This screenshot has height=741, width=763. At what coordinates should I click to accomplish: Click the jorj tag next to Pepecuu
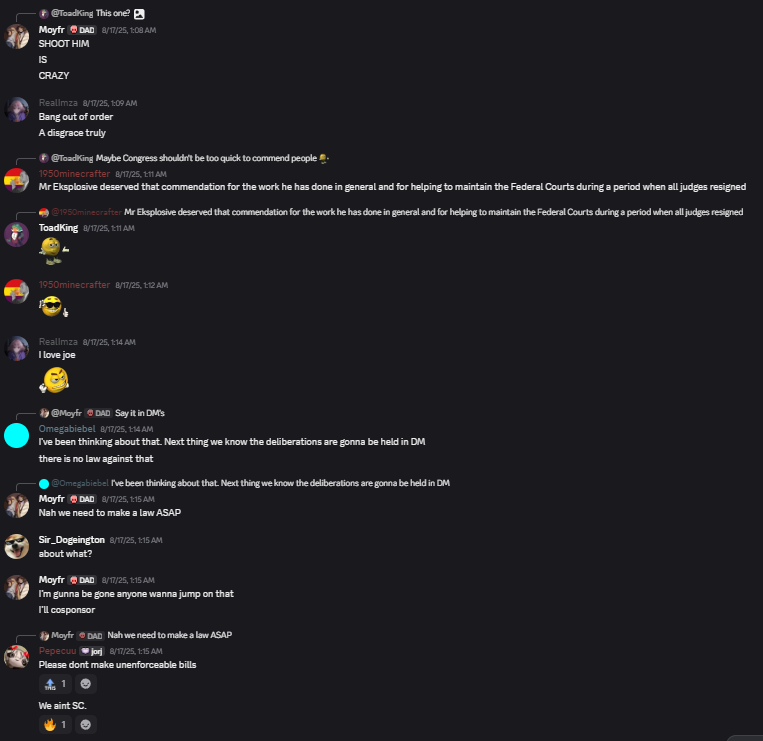coord(92,651)
